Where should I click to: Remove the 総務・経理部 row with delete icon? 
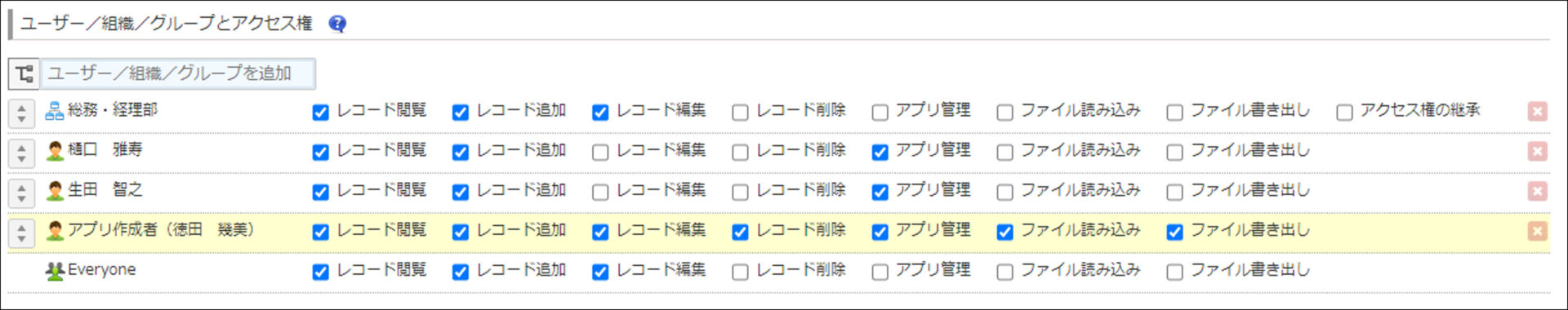(x=1537, y=111)
